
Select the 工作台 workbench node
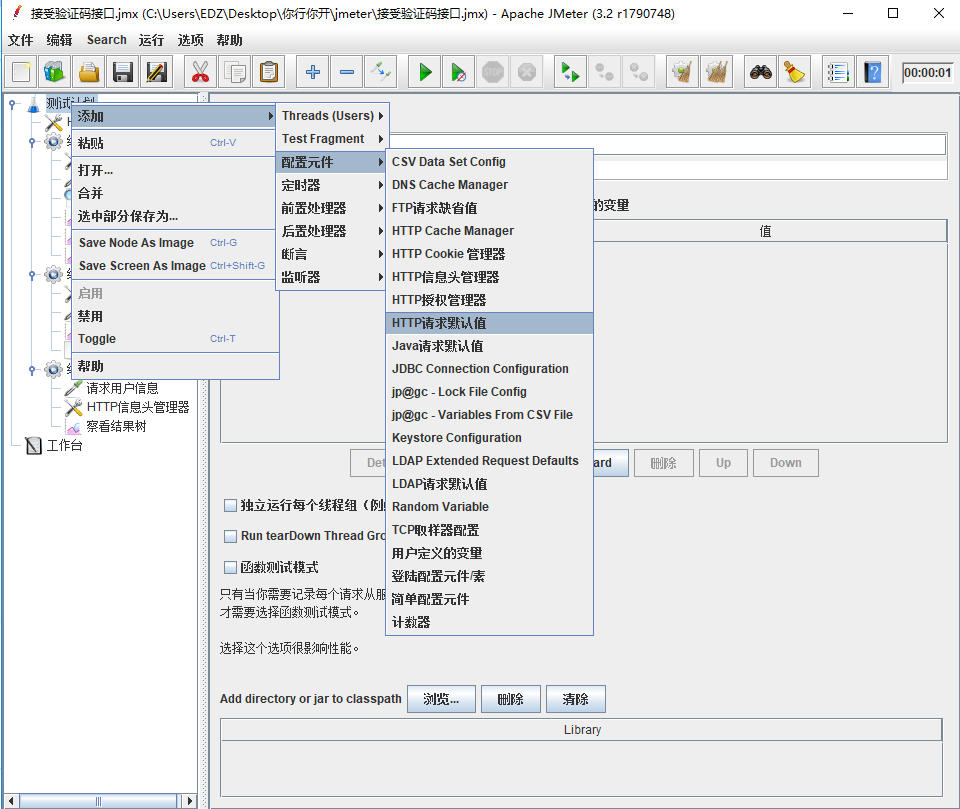click(64, 445)
